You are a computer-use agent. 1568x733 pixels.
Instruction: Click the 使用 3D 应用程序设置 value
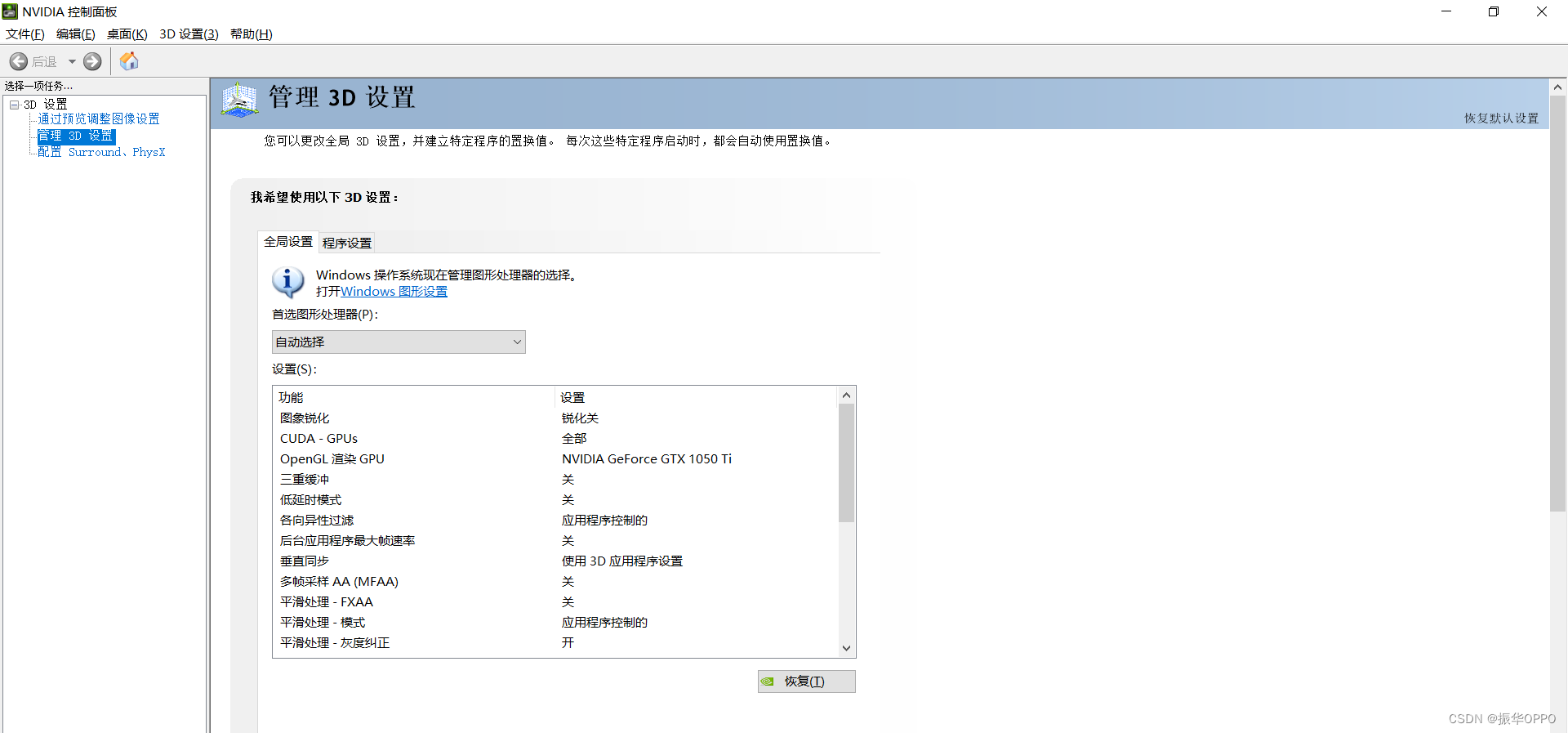pos(622,561)
